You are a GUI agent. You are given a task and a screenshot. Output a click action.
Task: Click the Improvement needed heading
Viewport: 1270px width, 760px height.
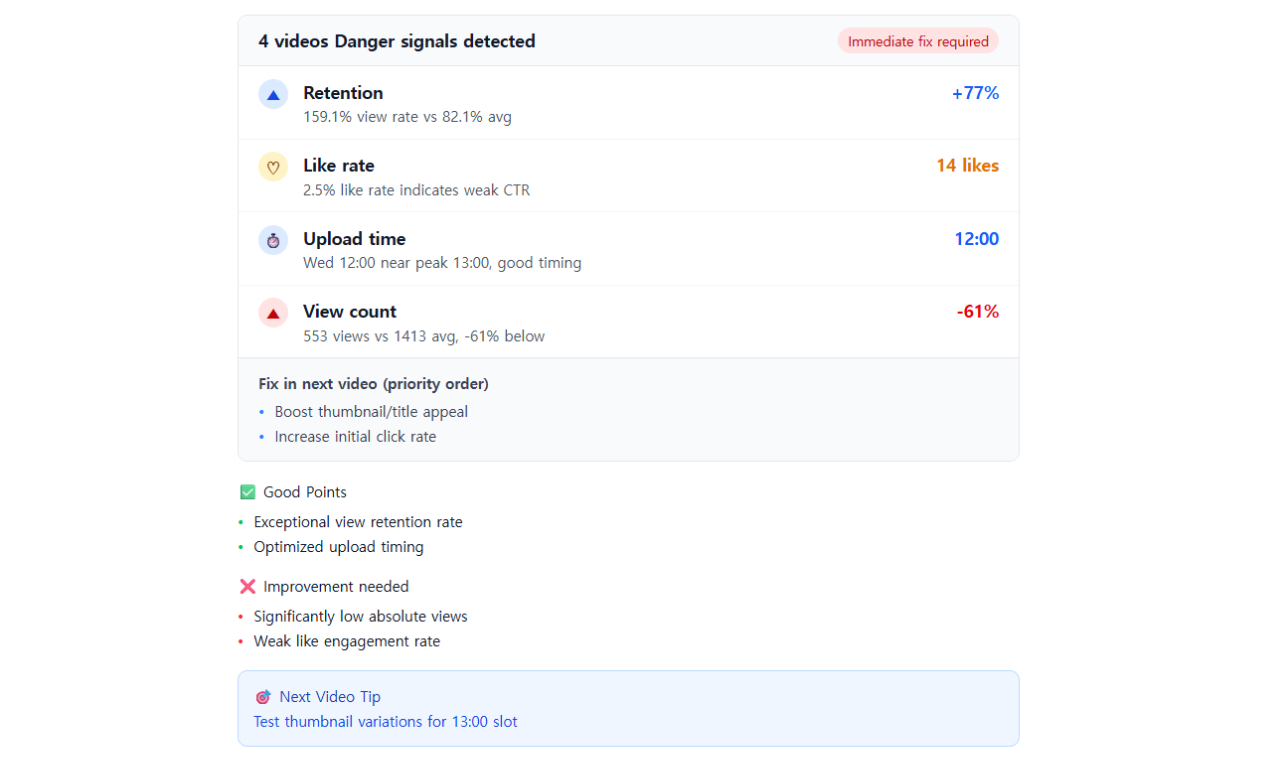(336, 587)
